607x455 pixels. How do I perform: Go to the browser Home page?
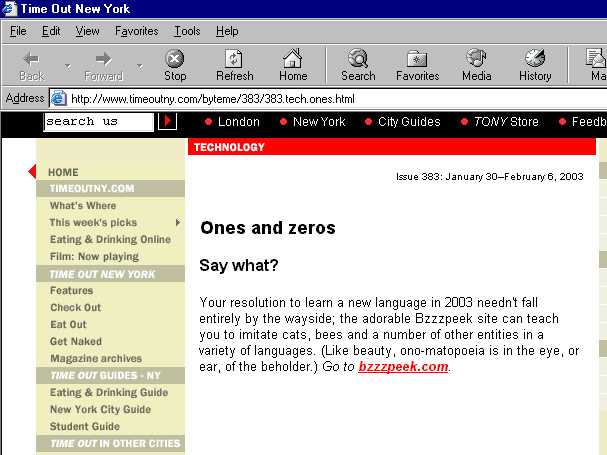tap(293, 65)
